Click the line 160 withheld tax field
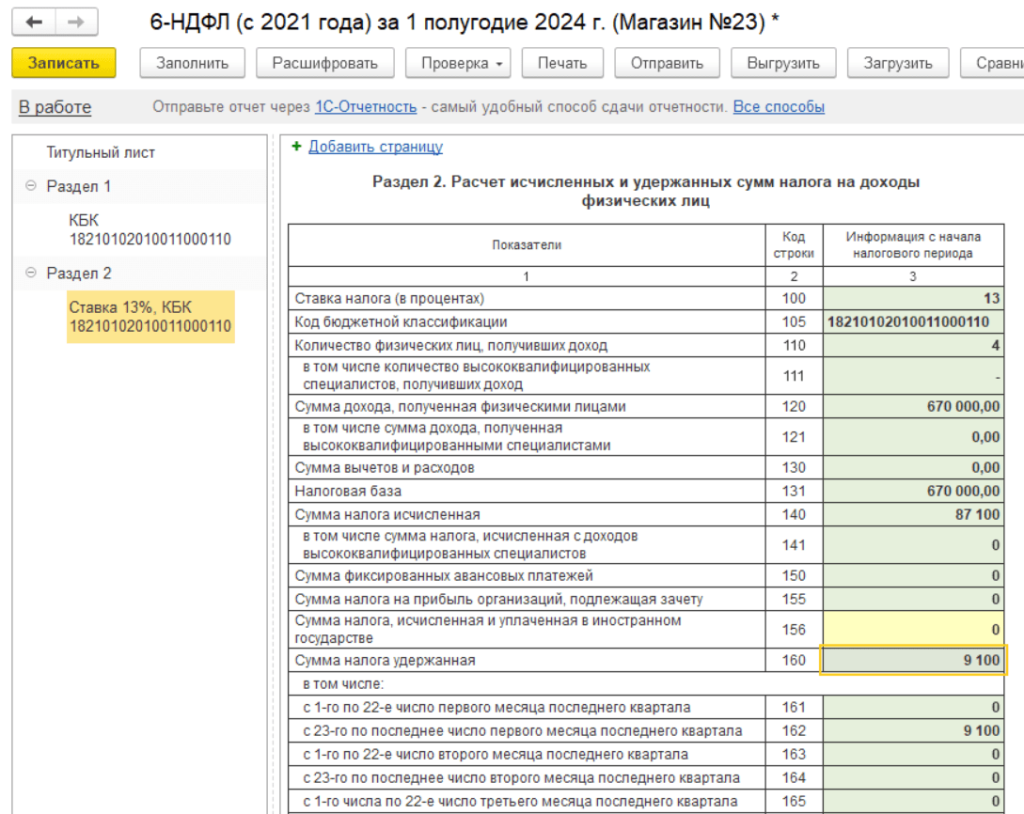Viewport: 1024px width, 814px height. (x=913, y=660)
